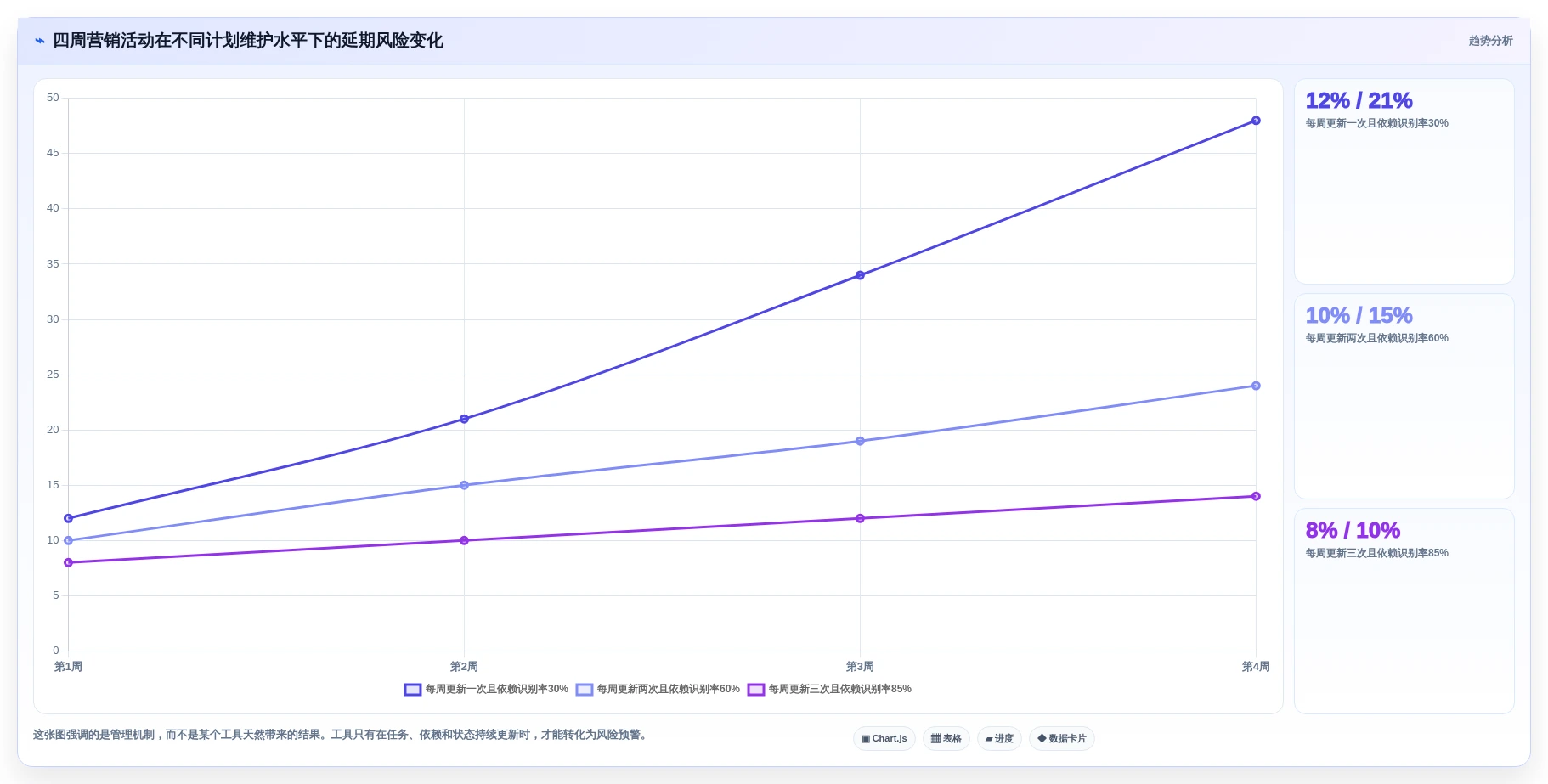
Task: Click the 数据卡片 tag chip
Action: [x=1061, y=738]
